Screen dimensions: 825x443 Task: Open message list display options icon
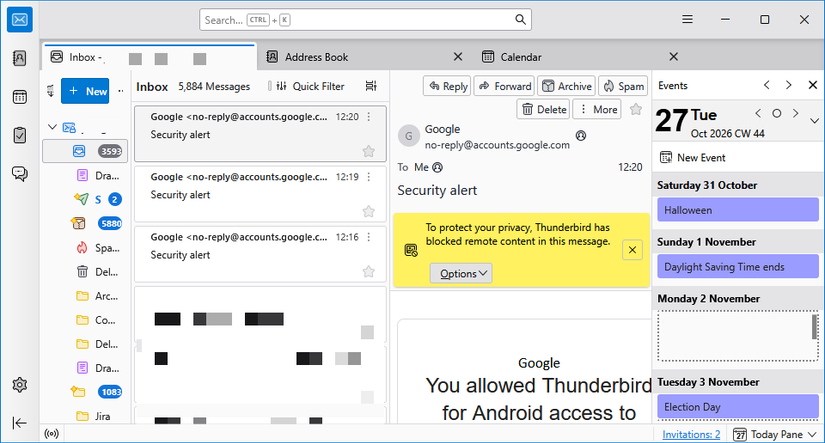pyautogui.click(x=371, y=86)
